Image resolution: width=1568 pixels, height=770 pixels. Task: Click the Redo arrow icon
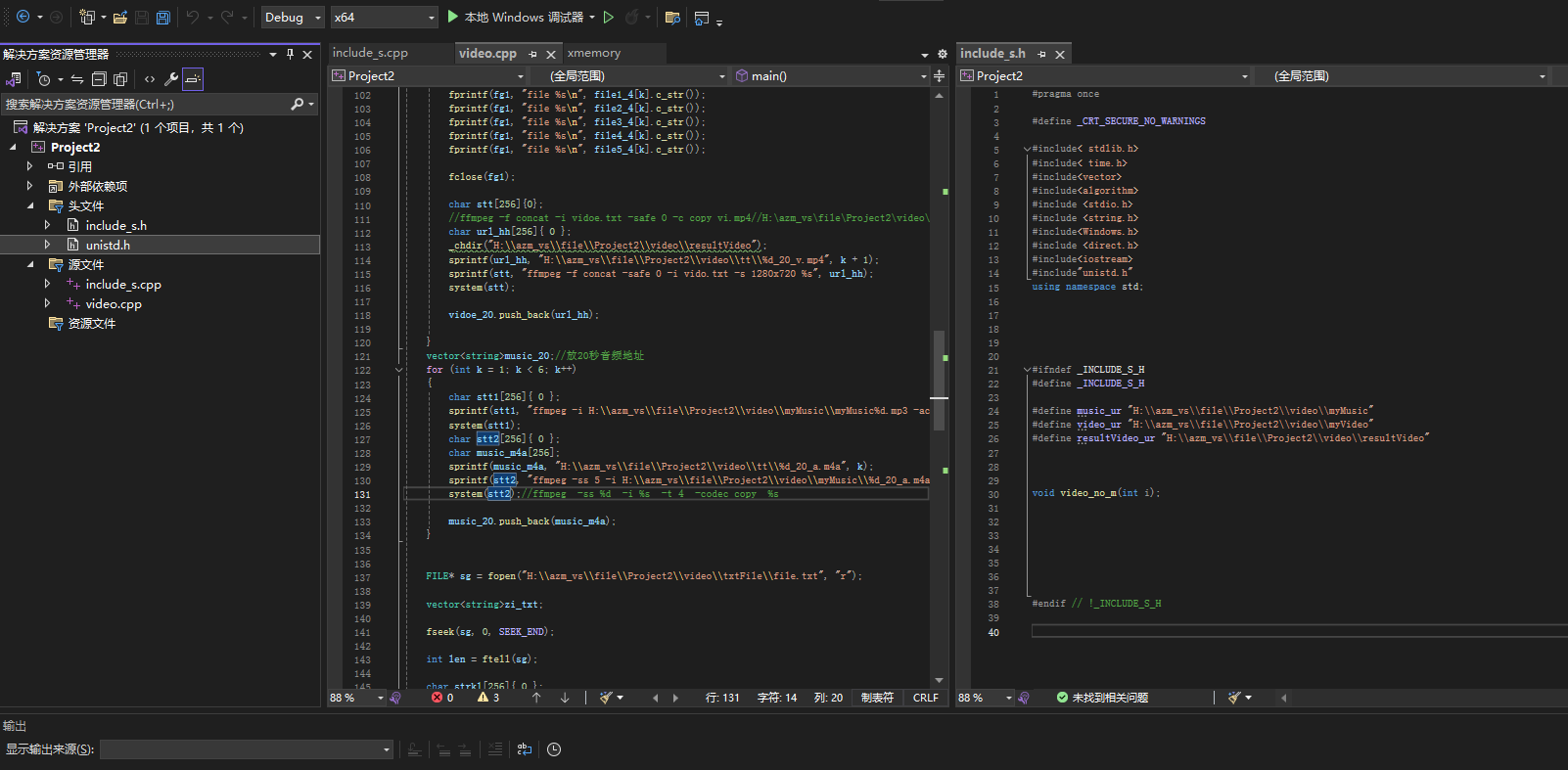[x=227, y=17]
